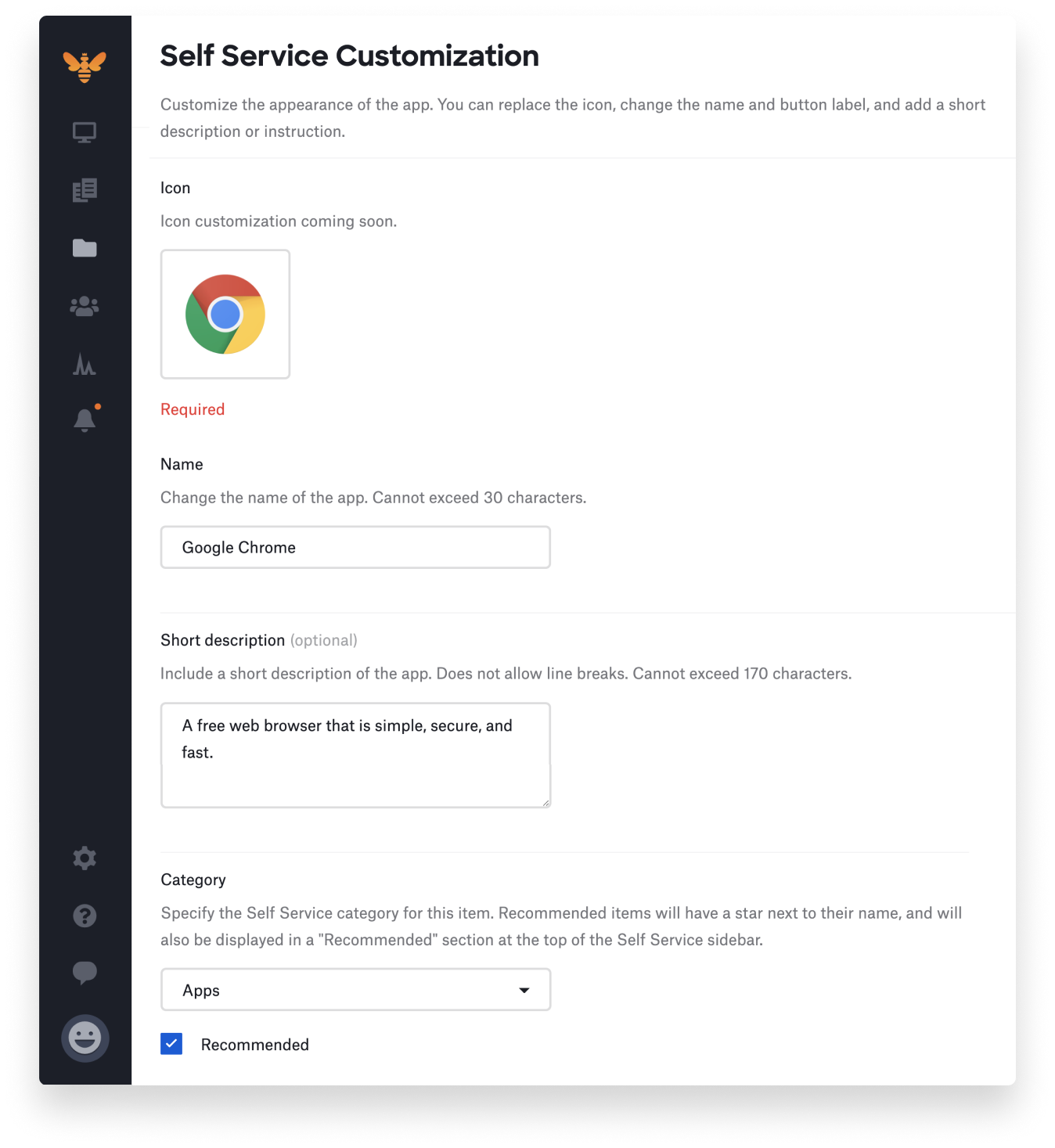1055x1148 pixels.
Task: Open the Feedback chat bubble icon
Action: (85, 973)
